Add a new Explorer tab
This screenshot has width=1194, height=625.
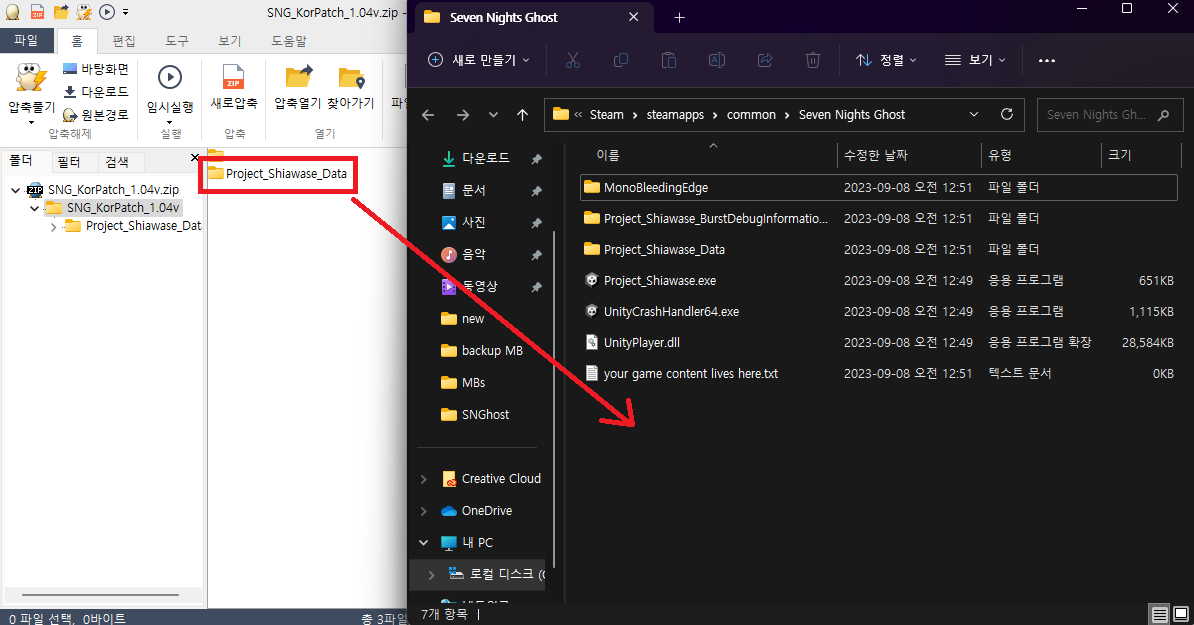click(679, 18)
